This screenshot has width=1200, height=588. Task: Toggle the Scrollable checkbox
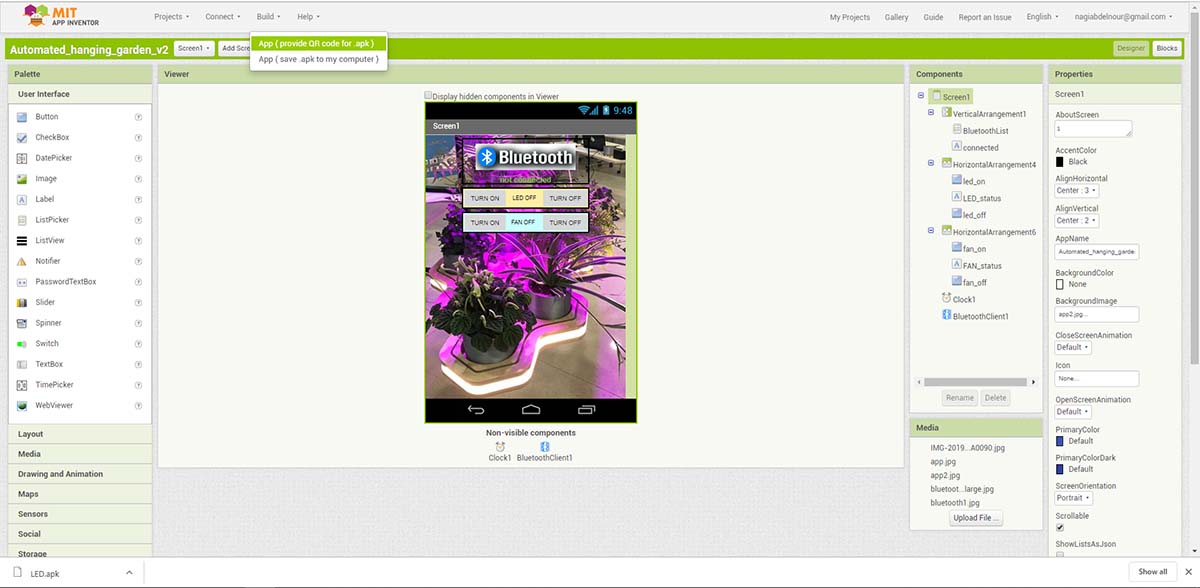tap(1060, 527)
